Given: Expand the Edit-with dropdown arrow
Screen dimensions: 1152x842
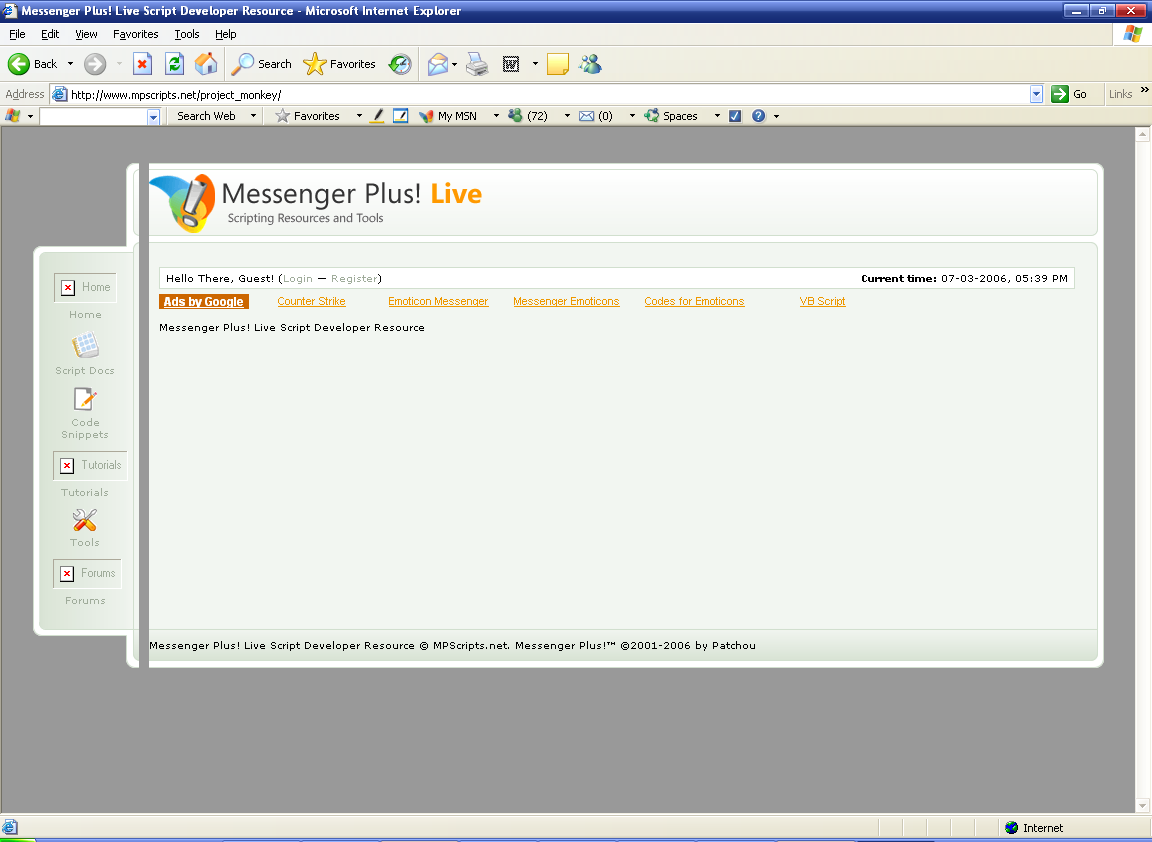Looking at the screenshot, I should coord(535,65).
